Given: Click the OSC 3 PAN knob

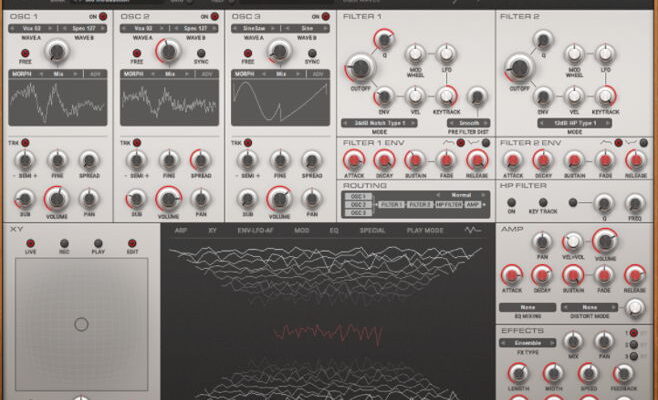Looking at the screenshot, I should [311, 198].
